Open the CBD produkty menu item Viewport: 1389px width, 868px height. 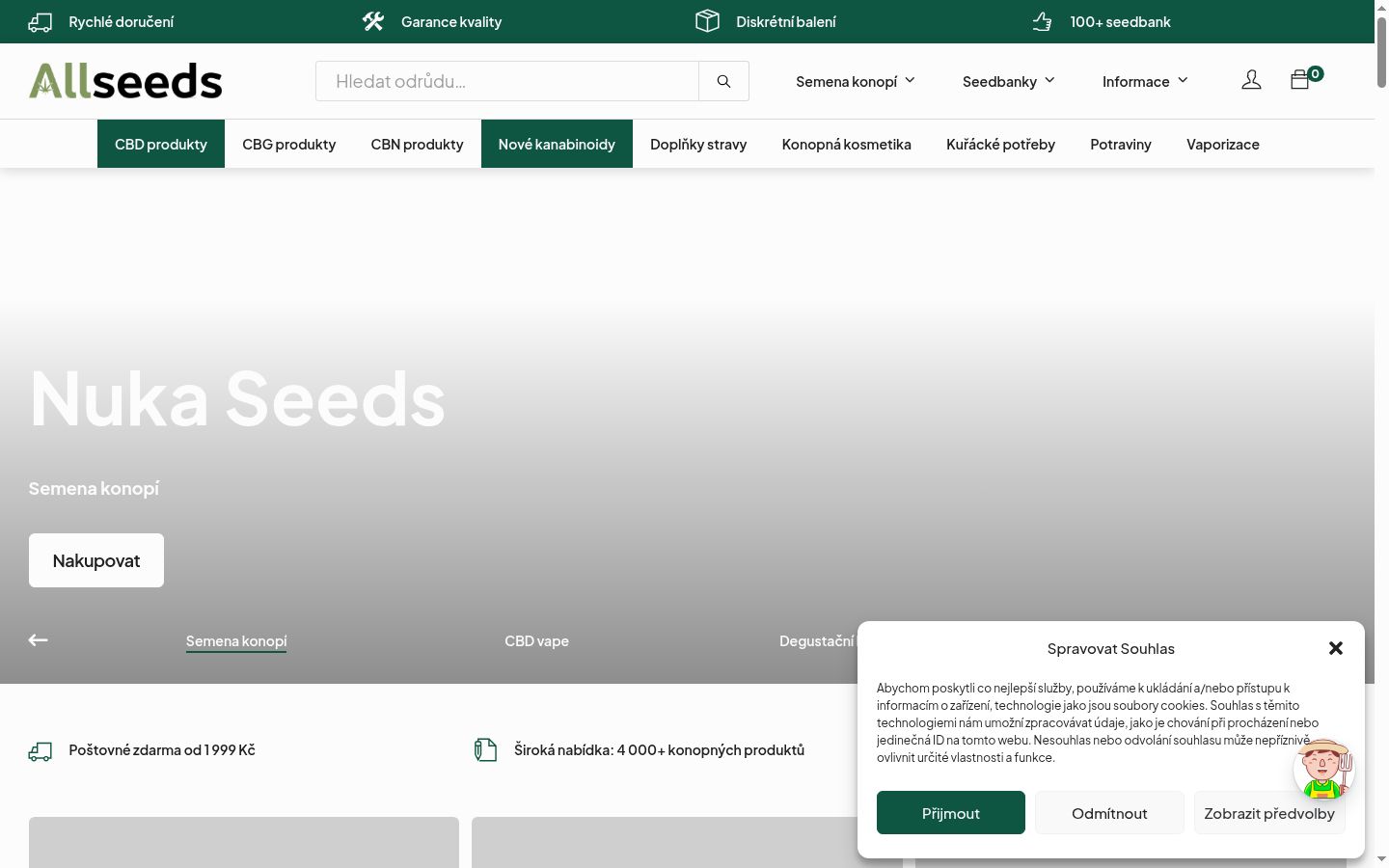click(161, 144)
